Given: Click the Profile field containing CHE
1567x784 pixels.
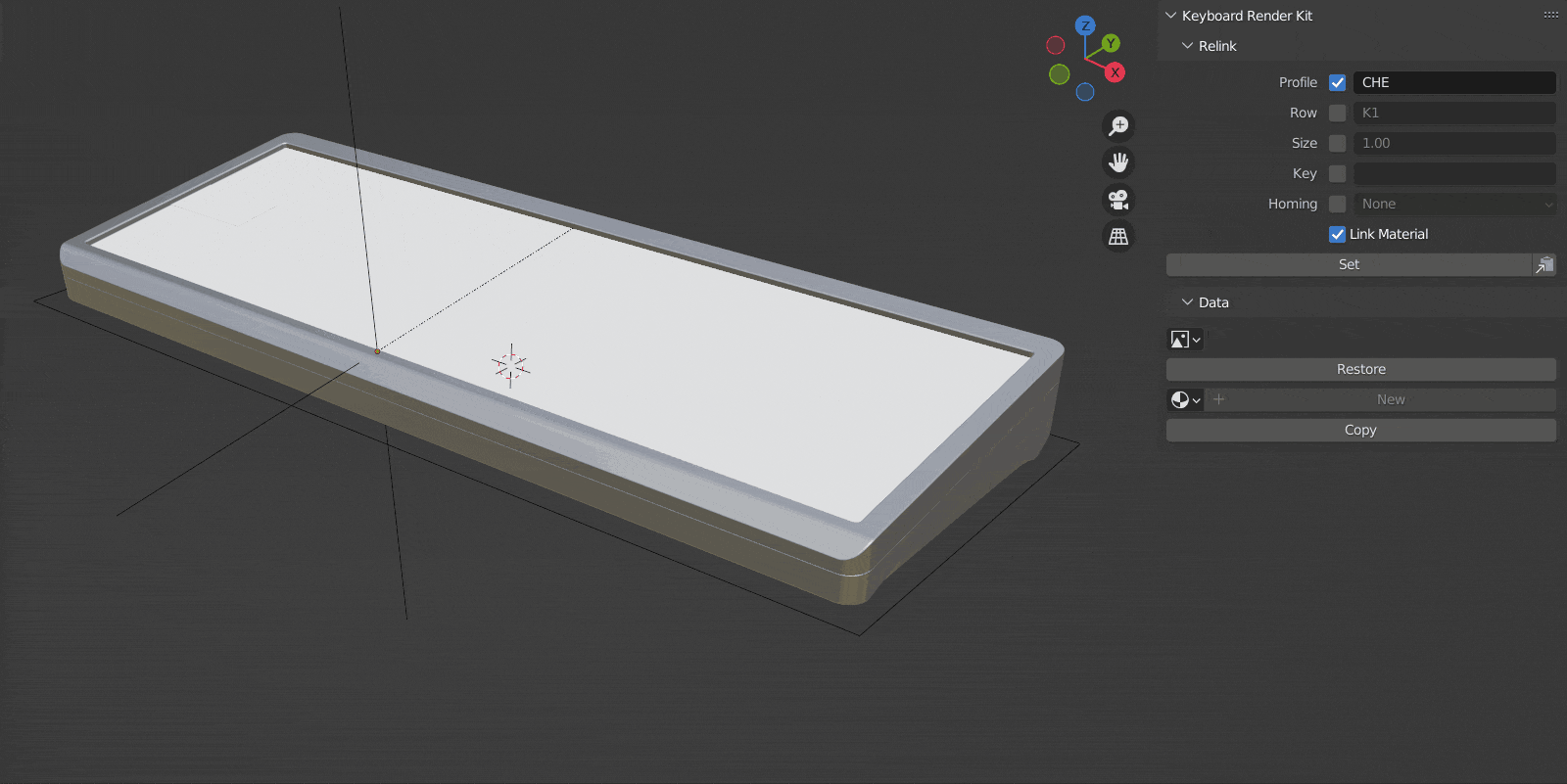Looking at the screenshot, I should [1454, 82].
